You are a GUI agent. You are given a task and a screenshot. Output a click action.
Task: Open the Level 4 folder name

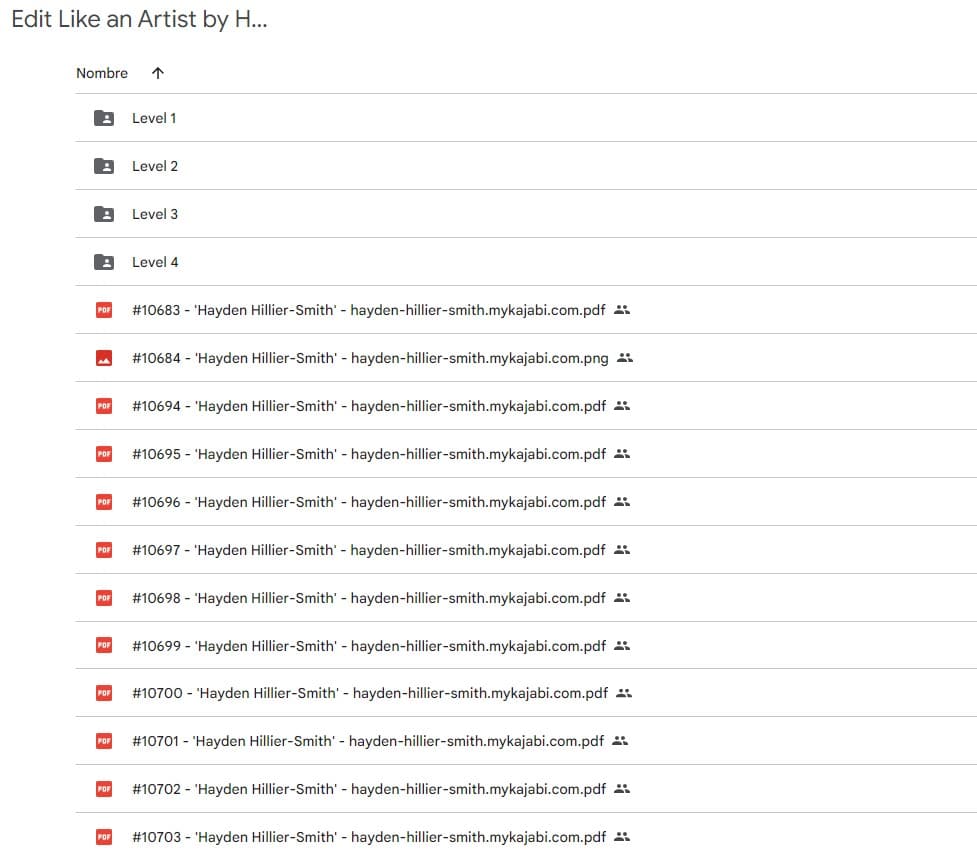click(x=155, y=262)
